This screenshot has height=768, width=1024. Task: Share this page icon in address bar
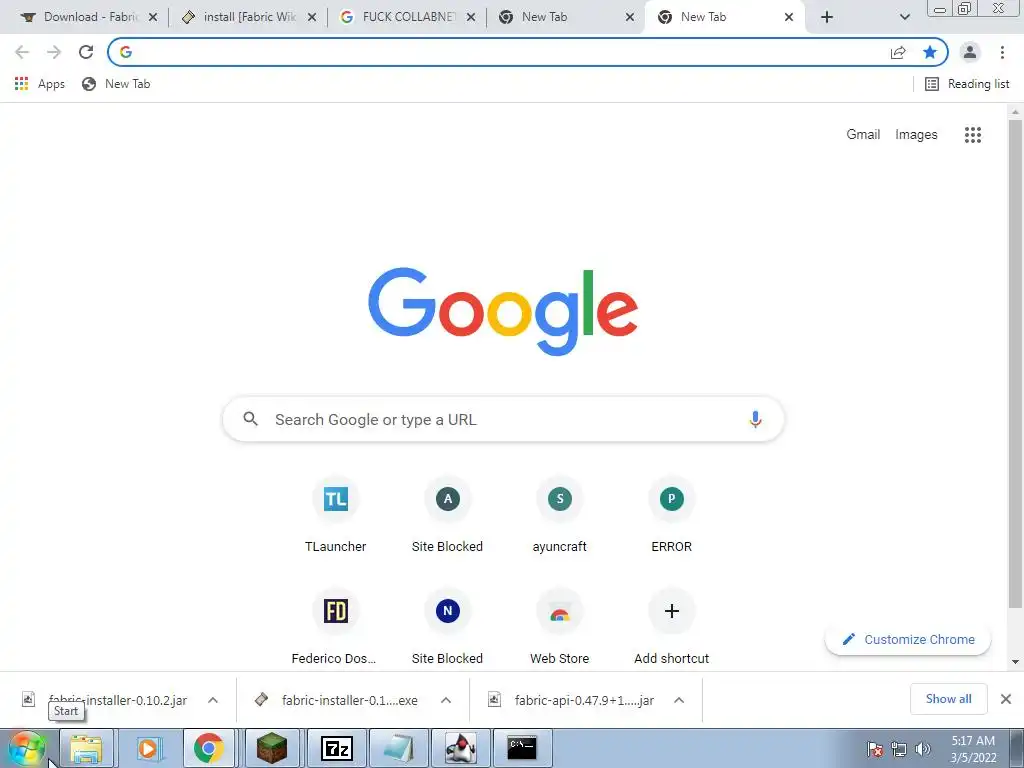coord(898,52)
